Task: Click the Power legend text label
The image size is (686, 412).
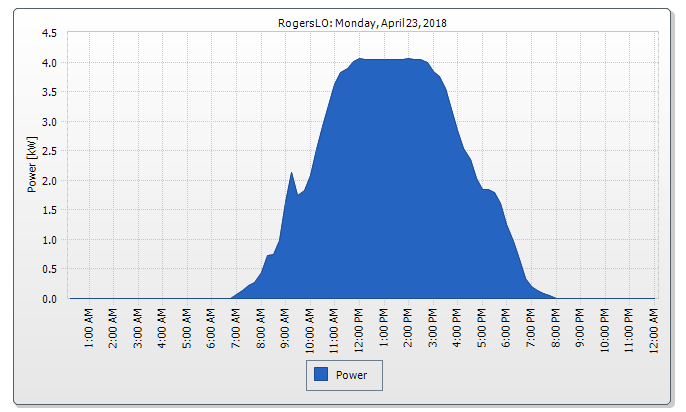Action: coord(352,375)
